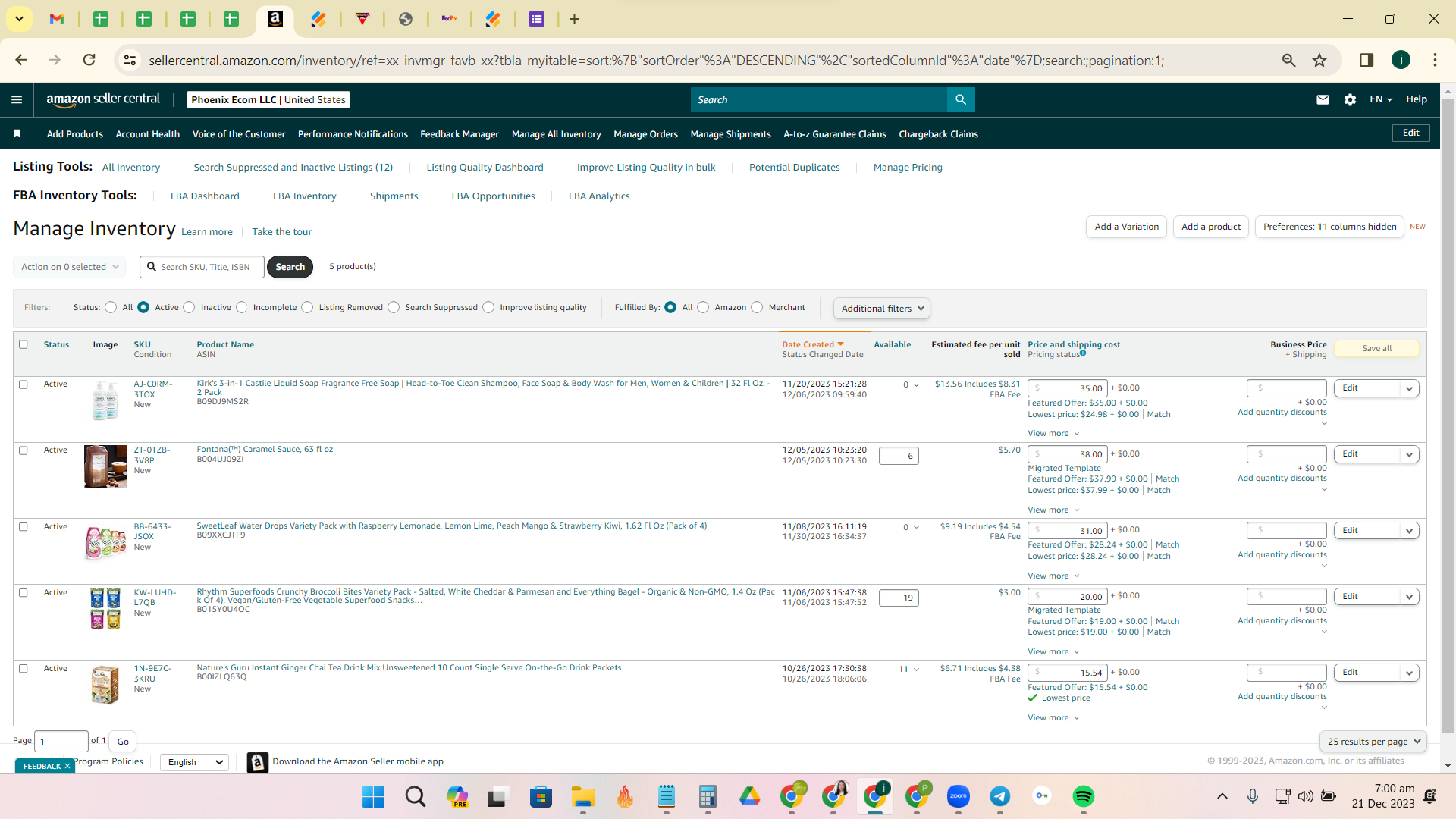Open Edit dropdown arrow for Fontana row
This screenshot has height=819, width=1456.
[1410, 454]
